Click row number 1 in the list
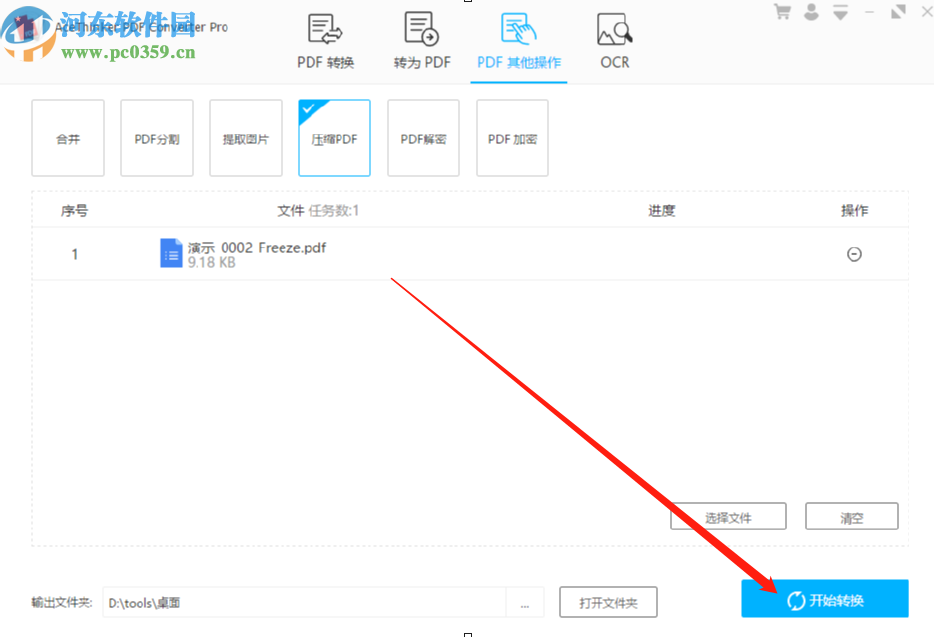 click(74, 254)
